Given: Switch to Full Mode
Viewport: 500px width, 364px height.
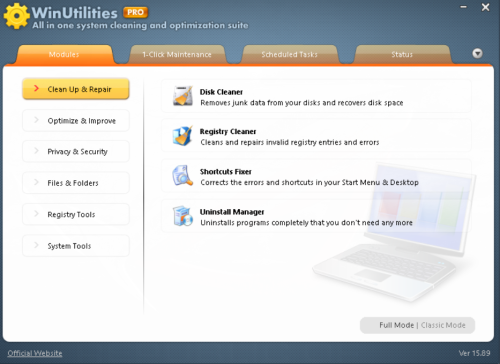Looking at the screenshot, I should pos(396,325).
